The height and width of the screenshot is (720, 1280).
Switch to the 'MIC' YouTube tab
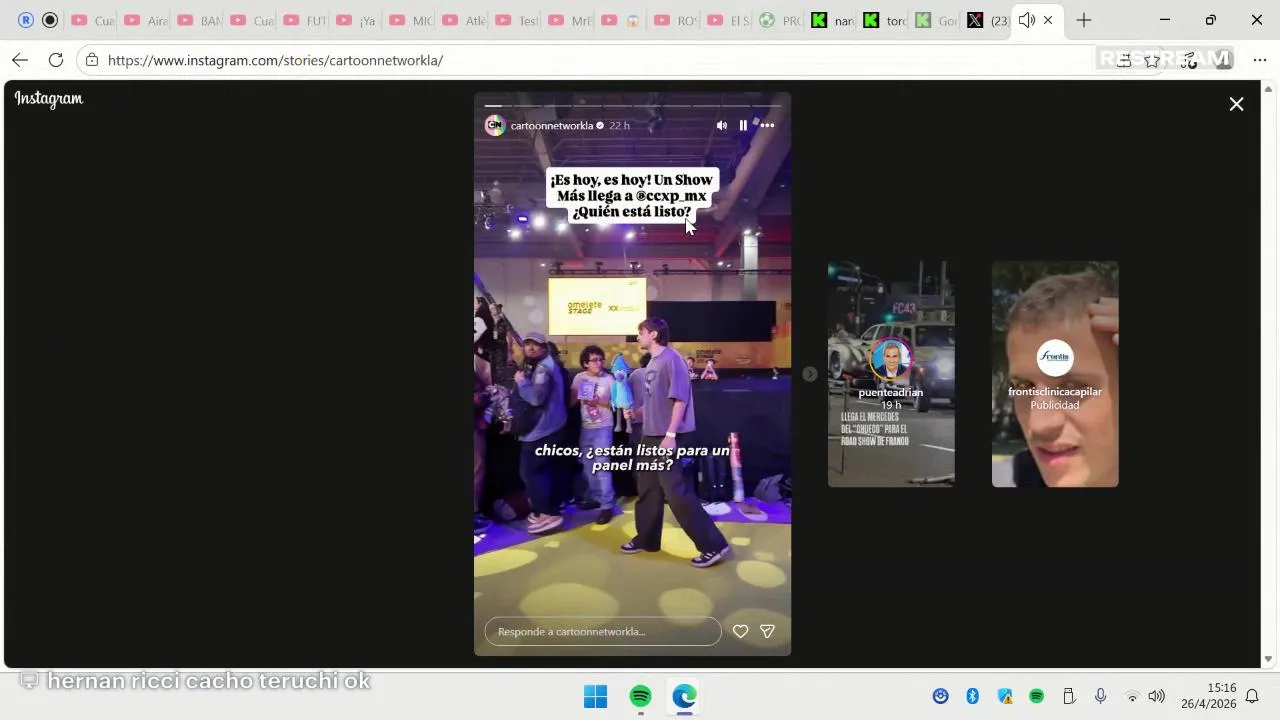410,20
